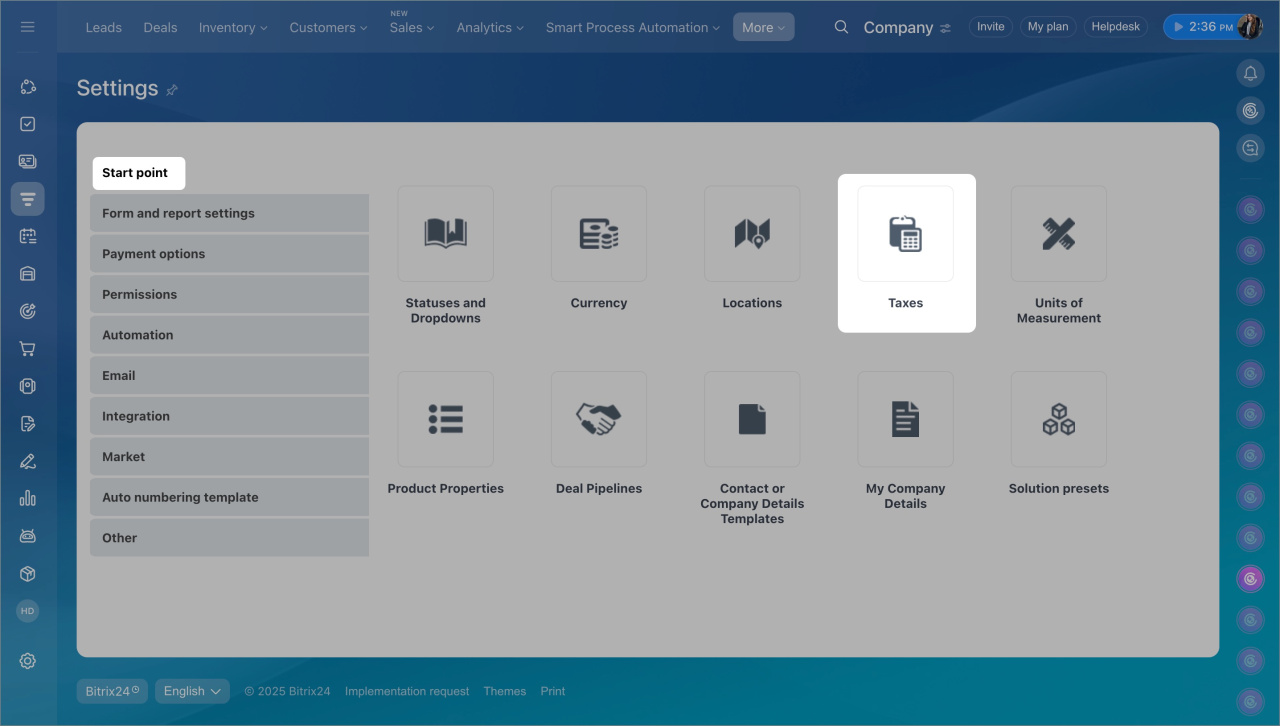Screen dimensions: 1280x726
Task: Open the Deal Pipelines handshake tile
Action: (x=598, y=420)
